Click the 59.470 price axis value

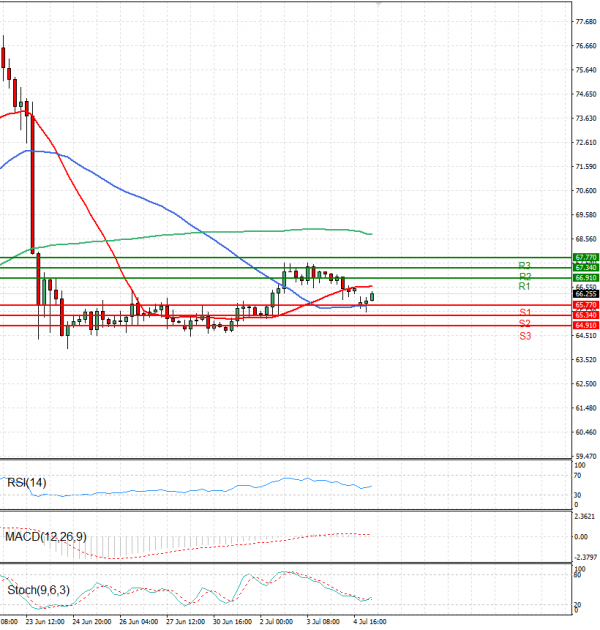tap(586, 456)
